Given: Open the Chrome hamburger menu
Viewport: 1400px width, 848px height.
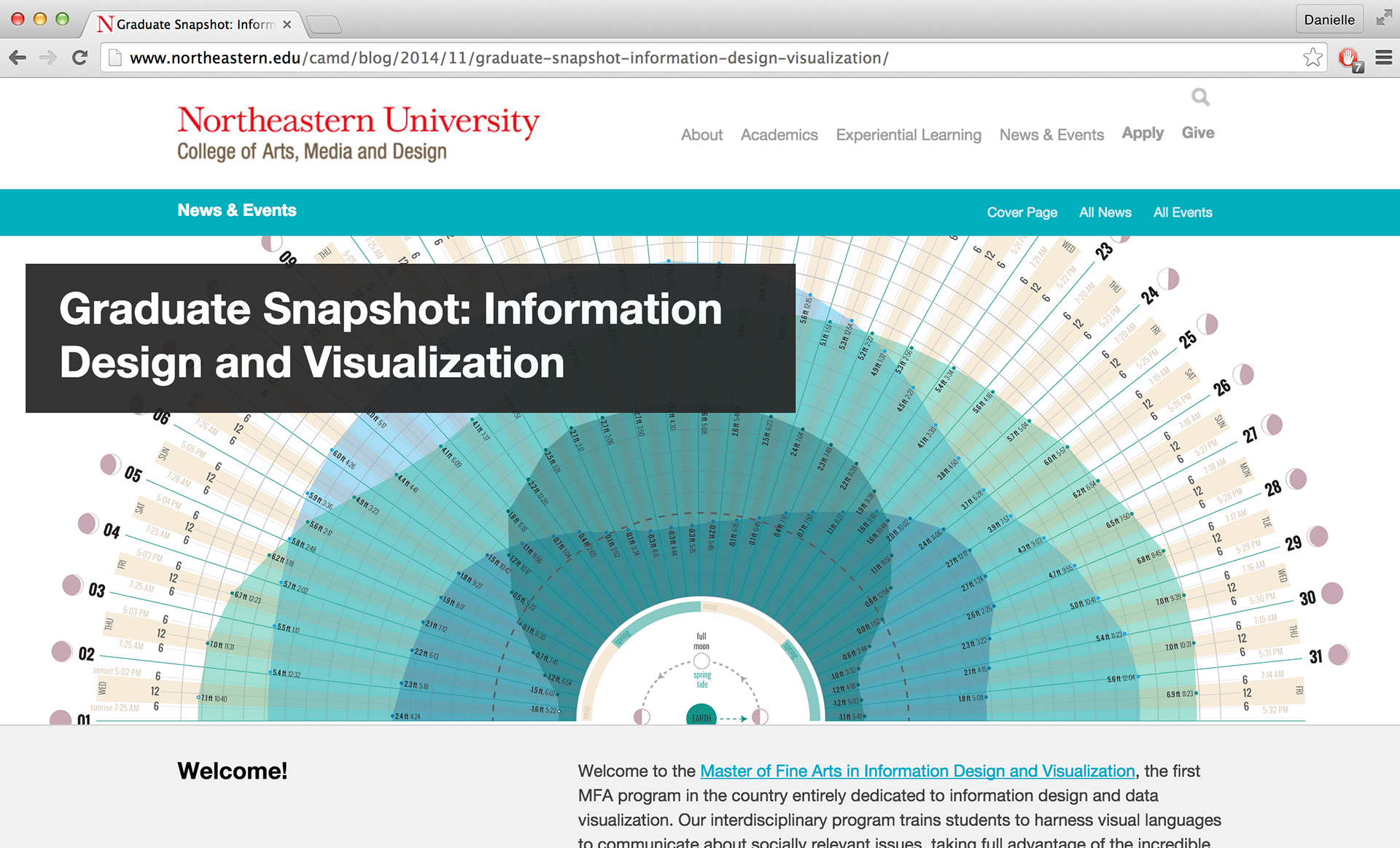Looking at the screenshot, I should tap(1383, 58).
